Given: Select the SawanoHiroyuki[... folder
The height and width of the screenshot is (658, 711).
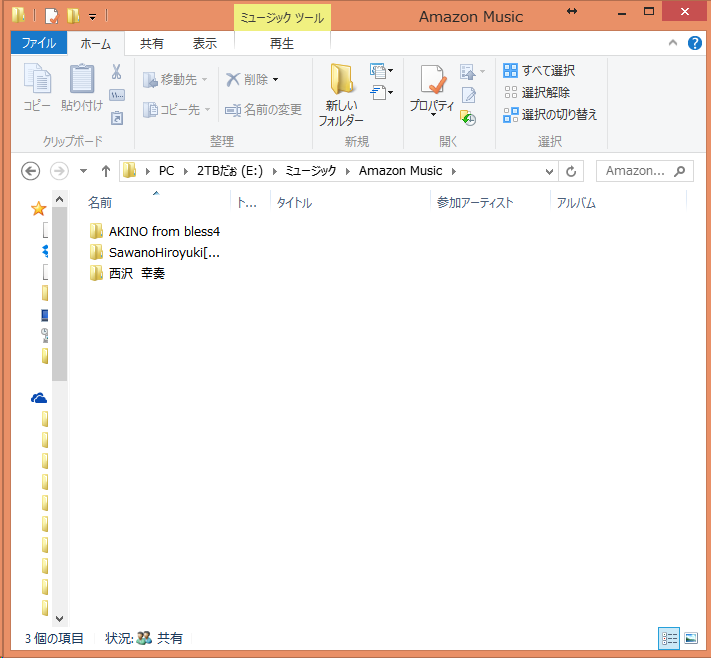Looking at the screenshot, I should coord(155,253).
